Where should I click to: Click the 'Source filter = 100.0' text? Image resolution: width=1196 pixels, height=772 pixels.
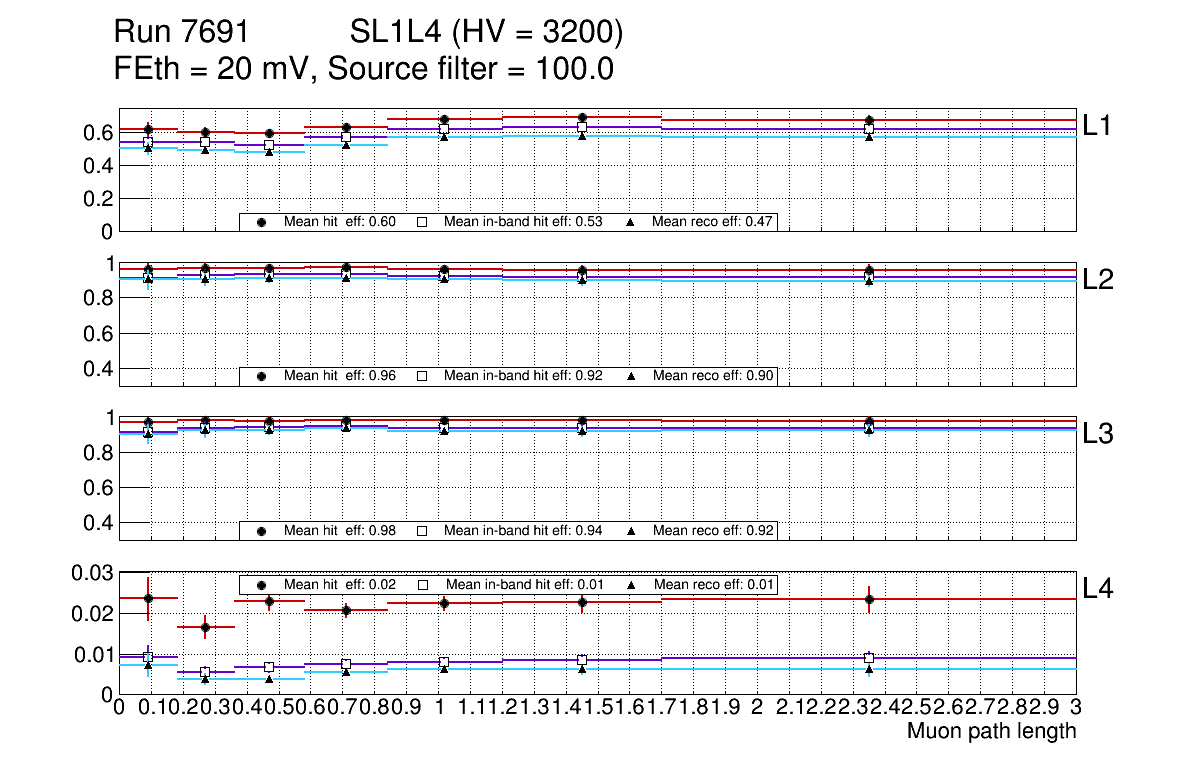coord(470,70)
